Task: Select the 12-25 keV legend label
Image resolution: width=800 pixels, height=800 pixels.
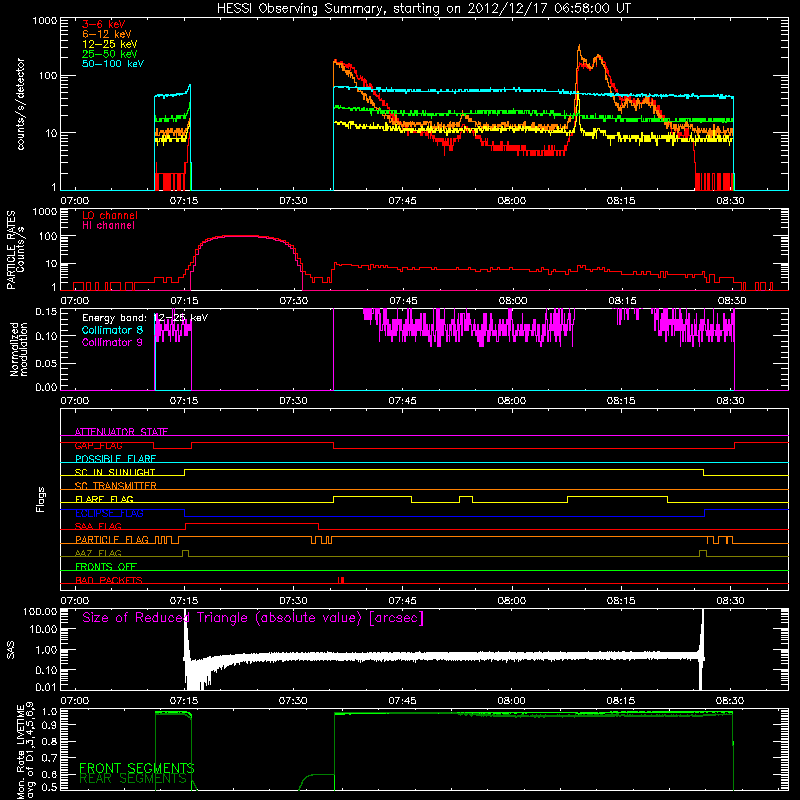Action: point(110,44)
